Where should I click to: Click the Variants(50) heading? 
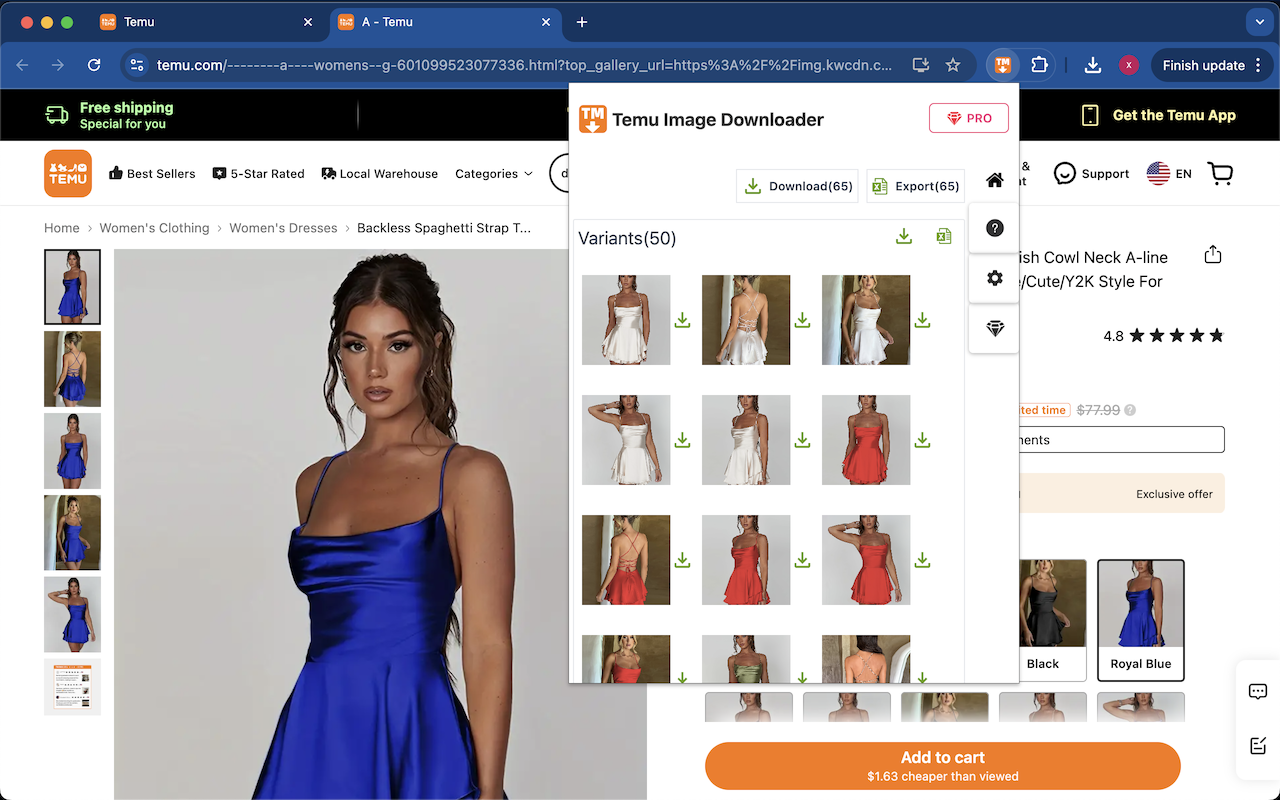pyautogui.click(x=627, y=238)
